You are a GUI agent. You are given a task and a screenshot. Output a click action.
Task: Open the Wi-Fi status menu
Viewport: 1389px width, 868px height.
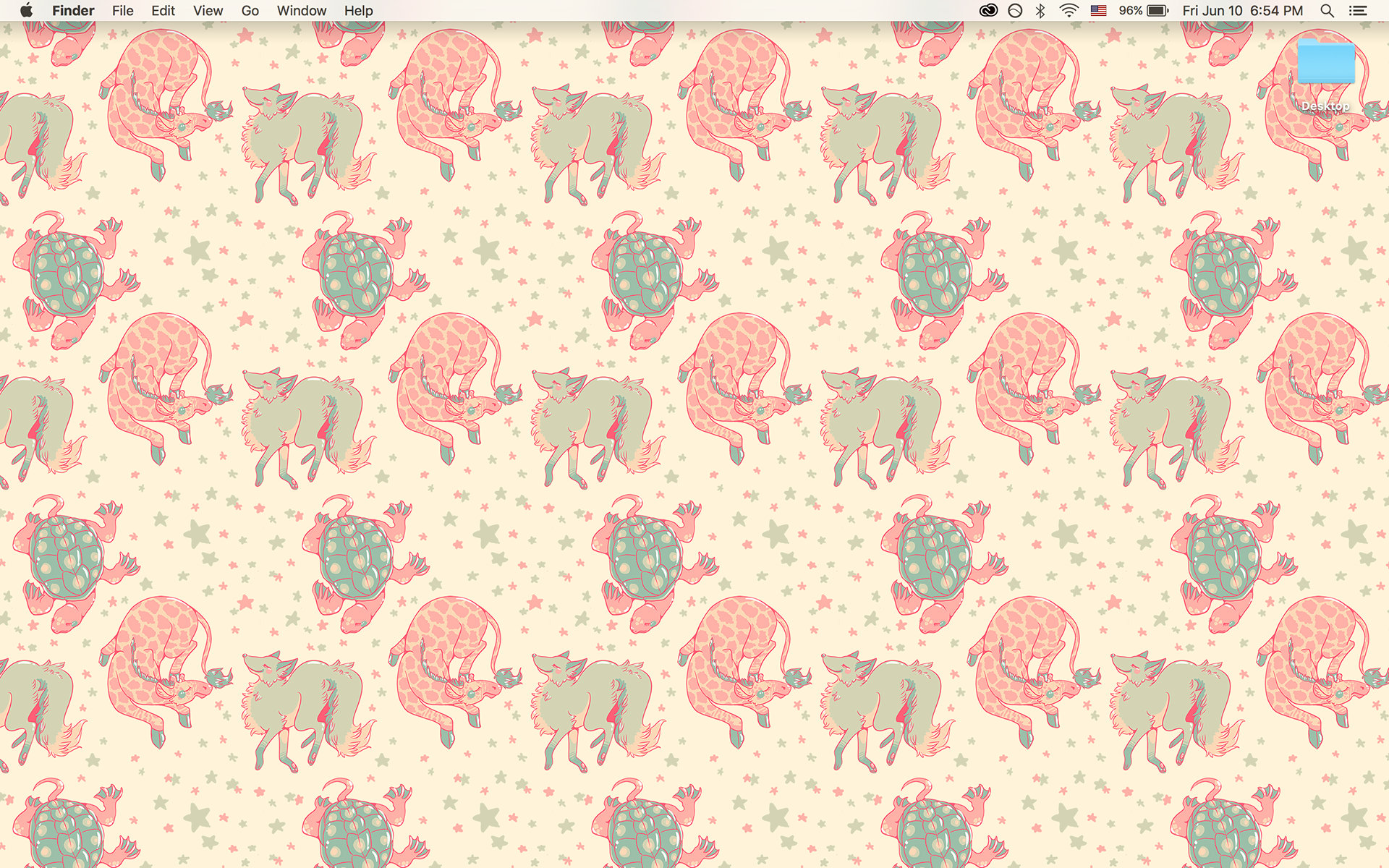tap(1069, 10)
